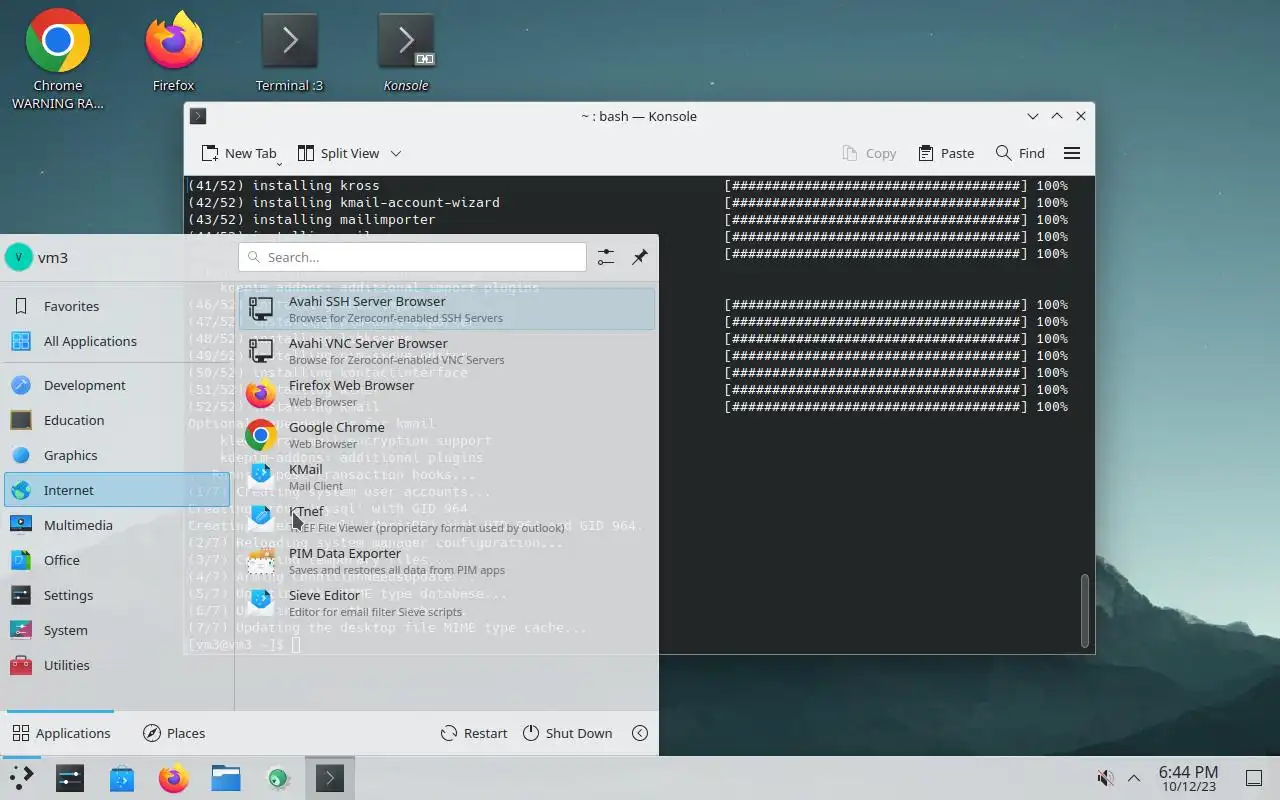Launch Google Chrome from menu
The image size is (1280, 800).
click(447, 435)
